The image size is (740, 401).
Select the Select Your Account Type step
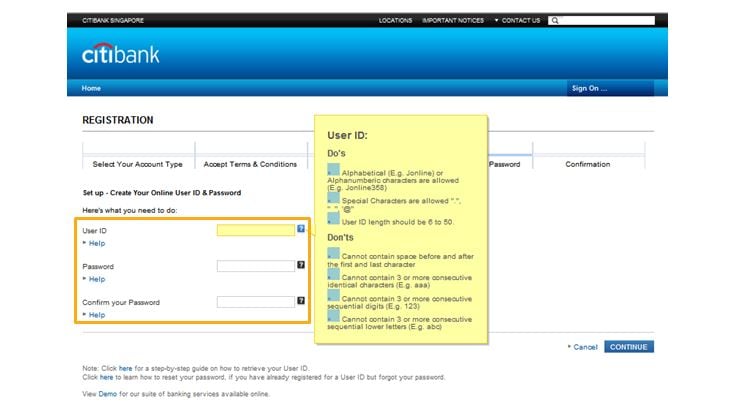coord(138,164)
